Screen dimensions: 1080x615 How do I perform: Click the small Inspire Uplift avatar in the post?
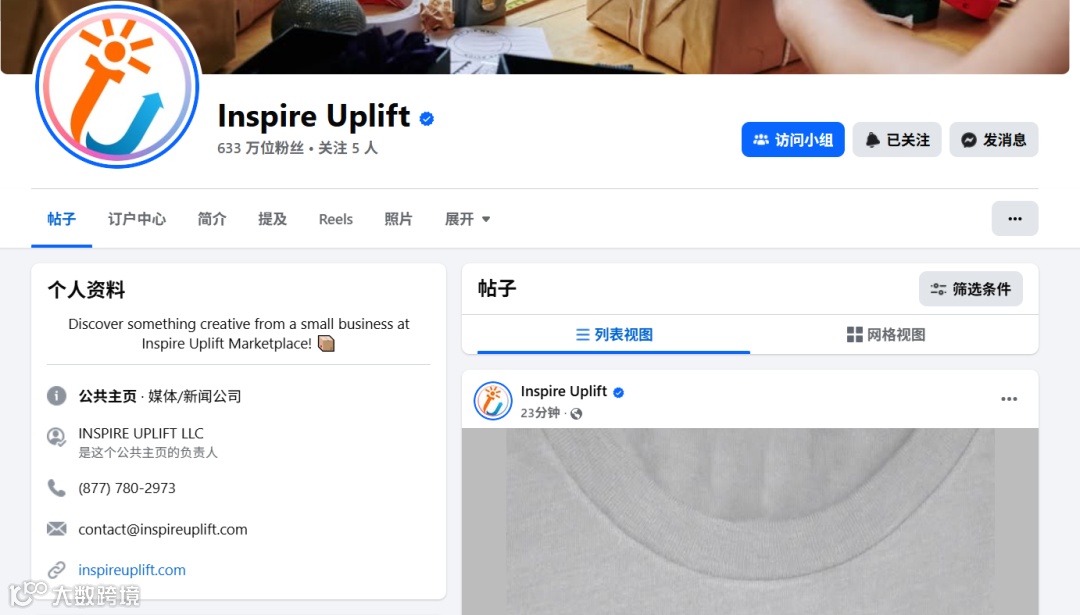(x=492, y=400)
